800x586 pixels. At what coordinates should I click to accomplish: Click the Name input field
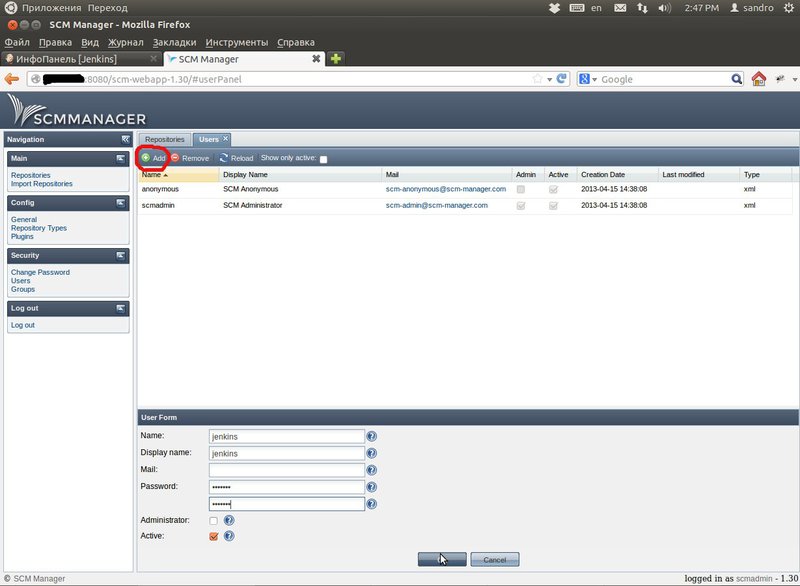(x=287, y=437)
